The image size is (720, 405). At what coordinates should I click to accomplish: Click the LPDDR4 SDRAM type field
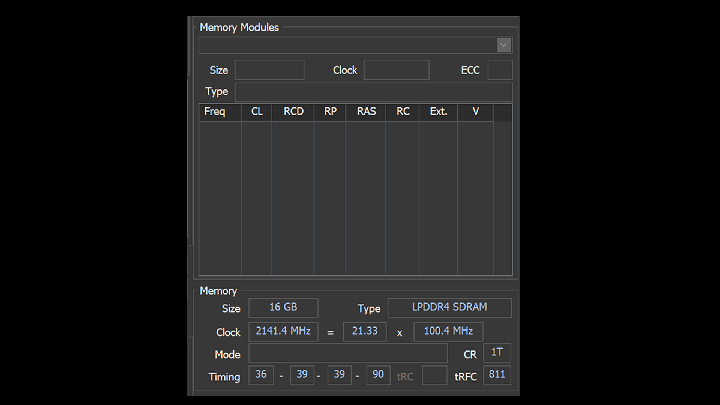(x=449, y=308)
